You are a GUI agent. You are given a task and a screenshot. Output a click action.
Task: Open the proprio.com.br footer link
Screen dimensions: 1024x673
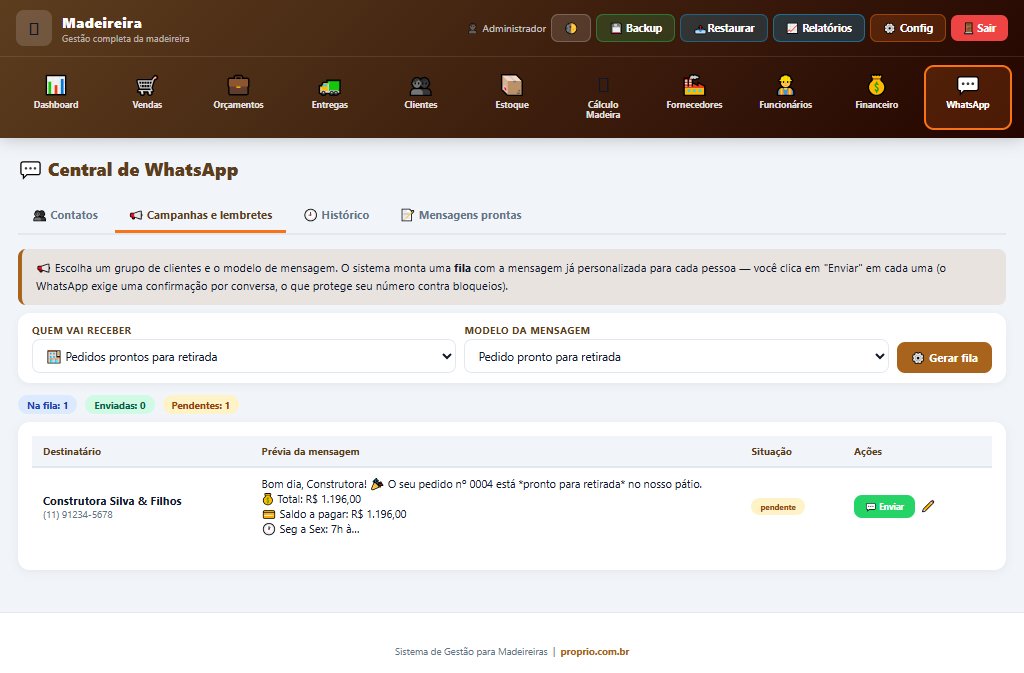pyautogui.click(x=595, y=651)
